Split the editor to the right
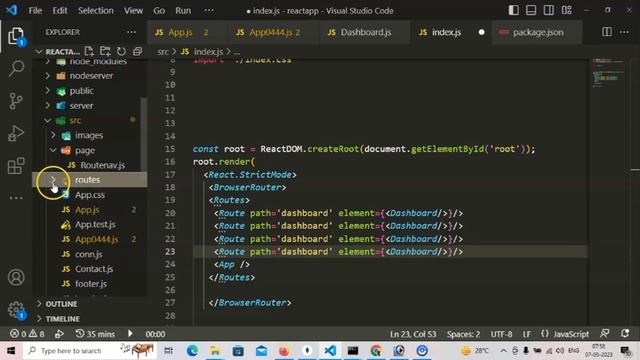The height and width of the screenshot is (360, 640). pos(607,32)
